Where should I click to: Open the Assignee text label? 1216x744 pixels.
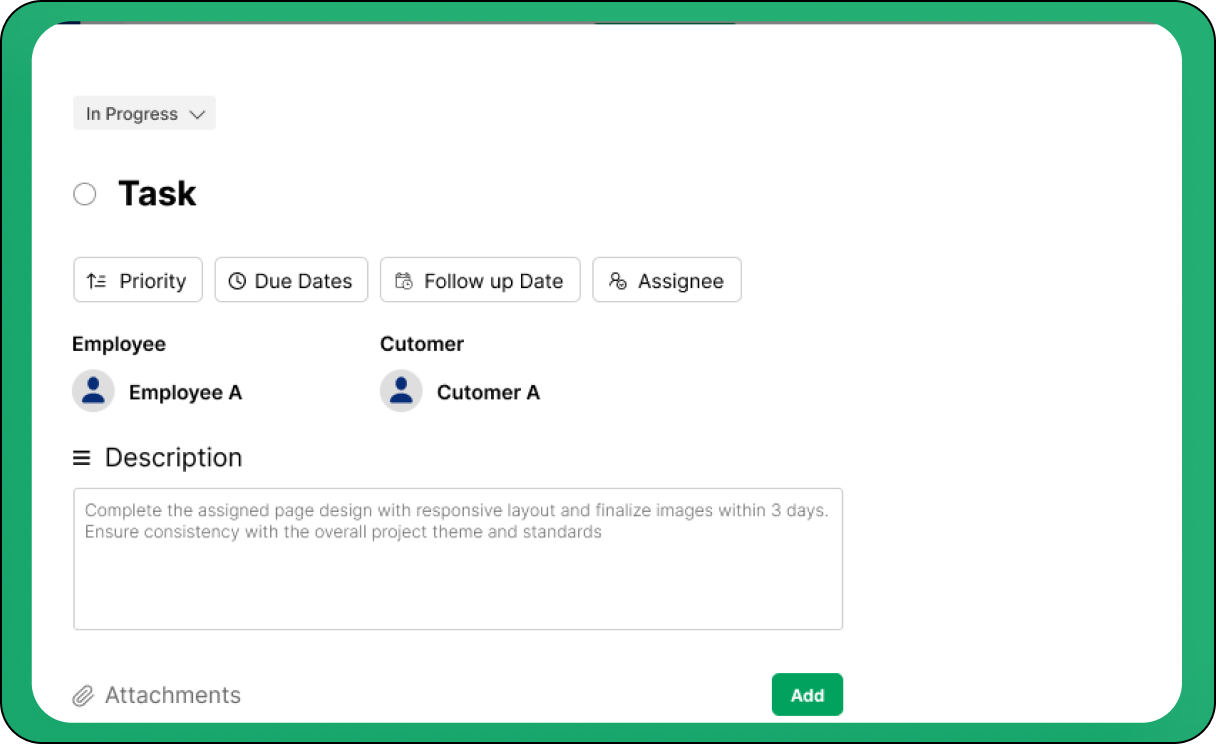[680, 281]
